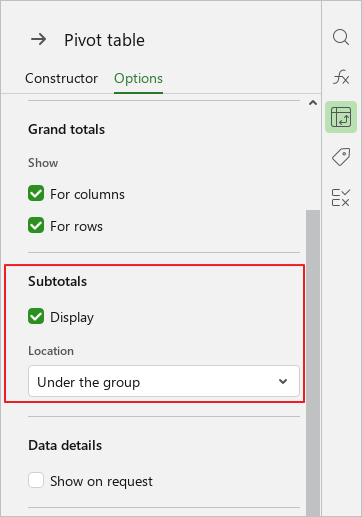The image size is (362, 517).
Task: Select the Options tab
Action: (138, 79)
